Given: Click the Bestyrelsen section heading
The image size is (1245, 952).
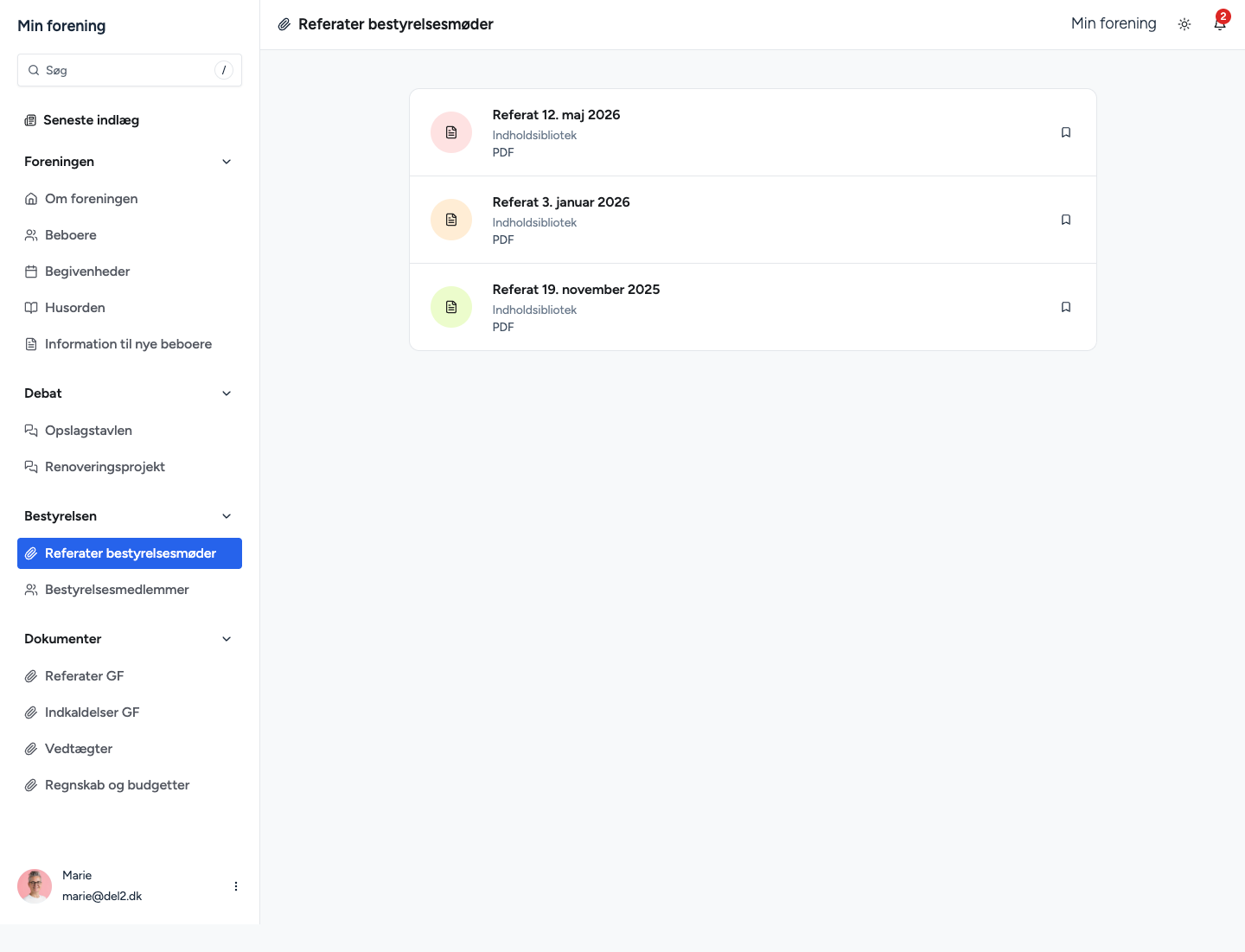Looking at the screenshot, I should (x=61, y=516).
